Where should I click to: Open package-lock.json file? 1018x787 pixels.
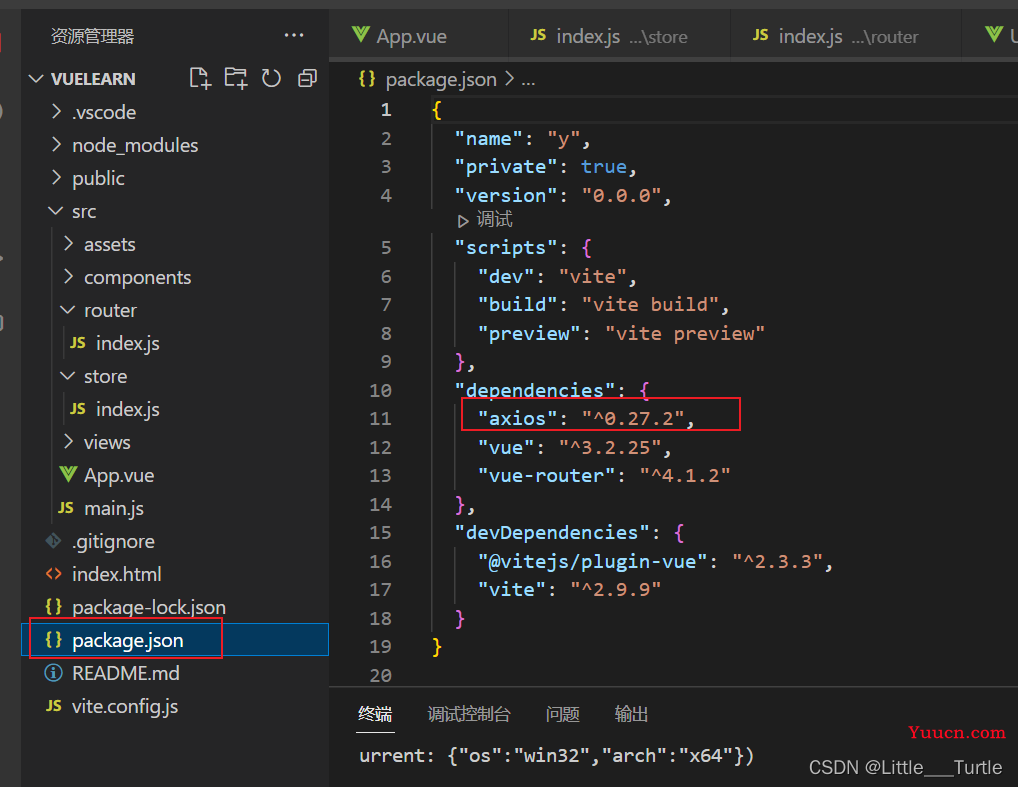click(149, 607)
